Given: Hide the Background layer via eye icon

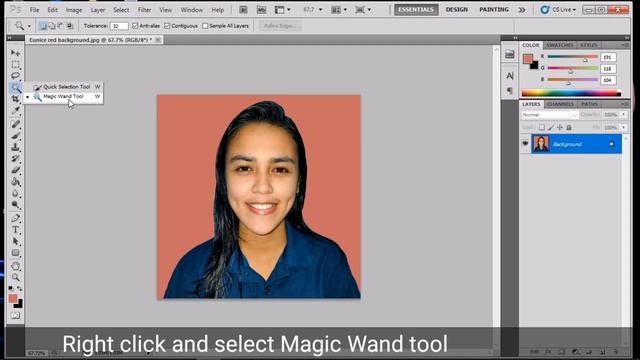Looking at the screenshot, I should coord(525,144).
